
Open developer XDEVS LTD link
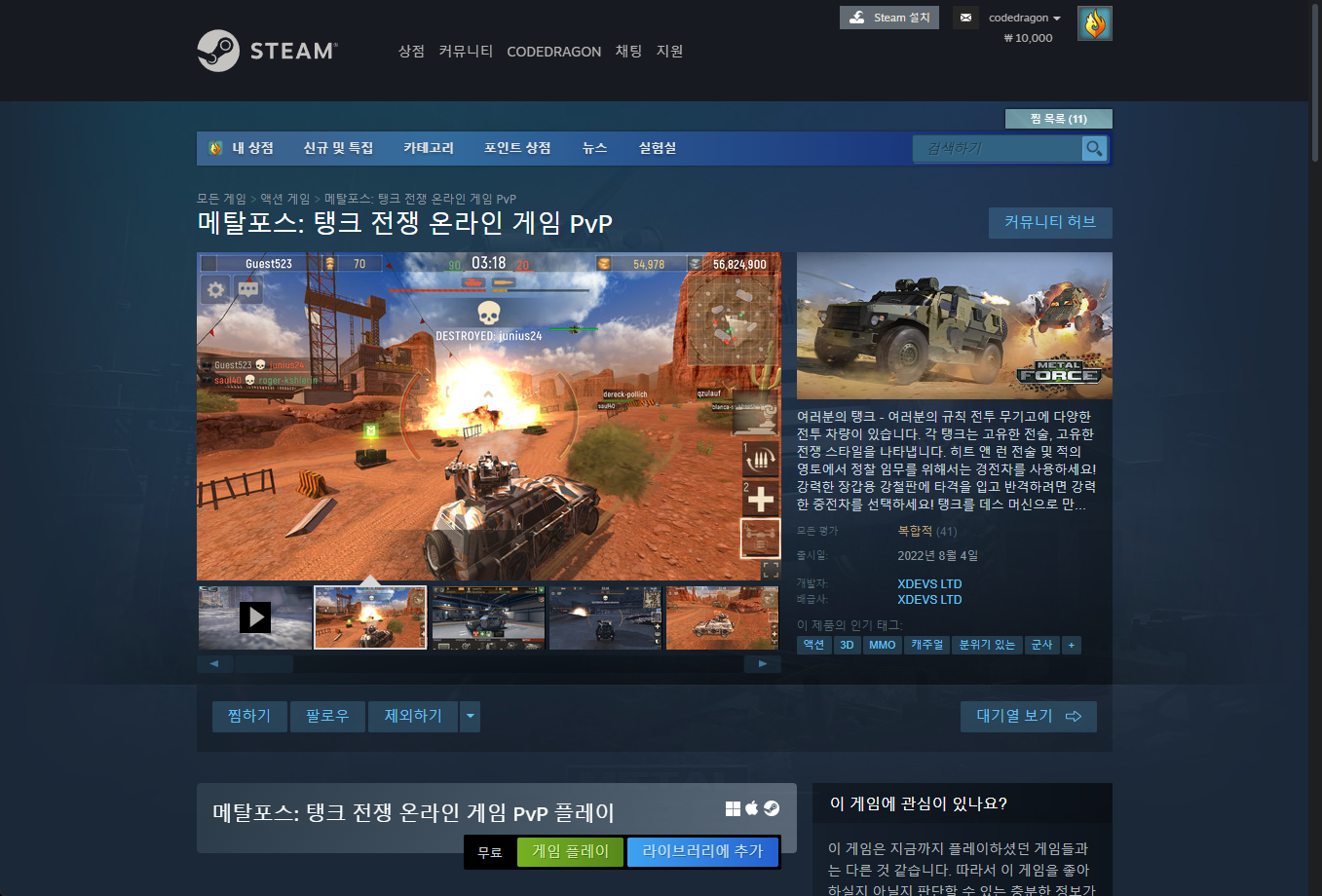[x=929, y=584]
